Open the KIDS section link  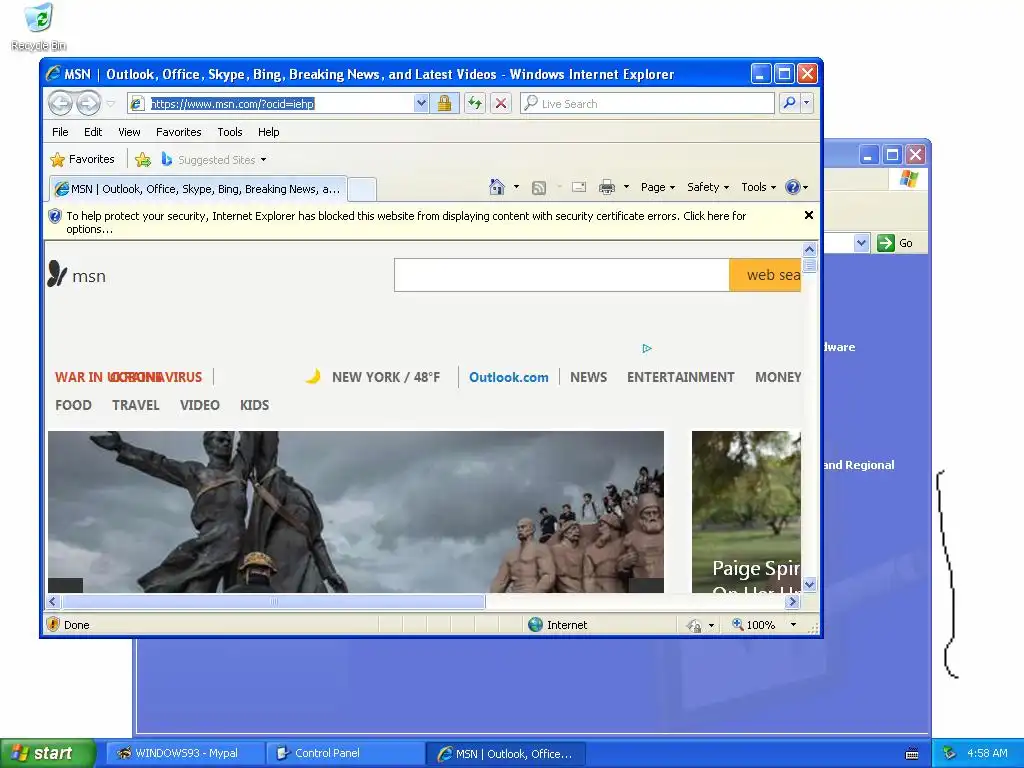pos(254,405)
